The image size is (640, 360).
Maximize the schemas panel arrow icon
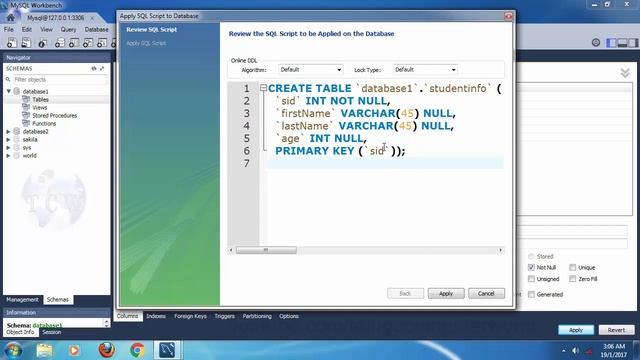[x=102, y=69]
